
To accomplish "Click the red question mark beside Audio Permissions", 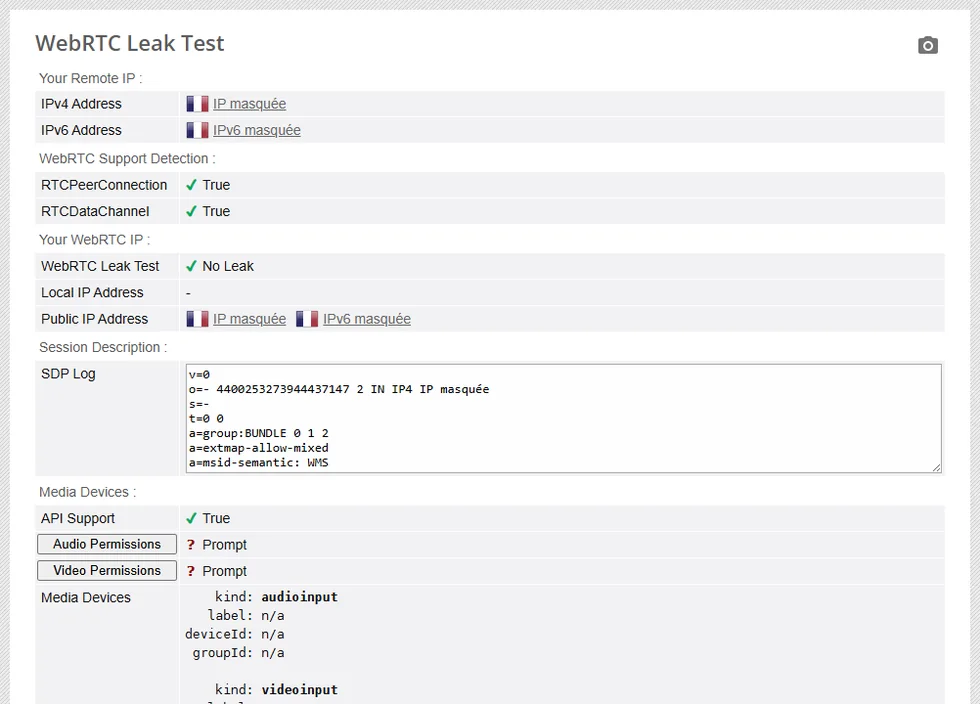I will (x=191, y=545).
